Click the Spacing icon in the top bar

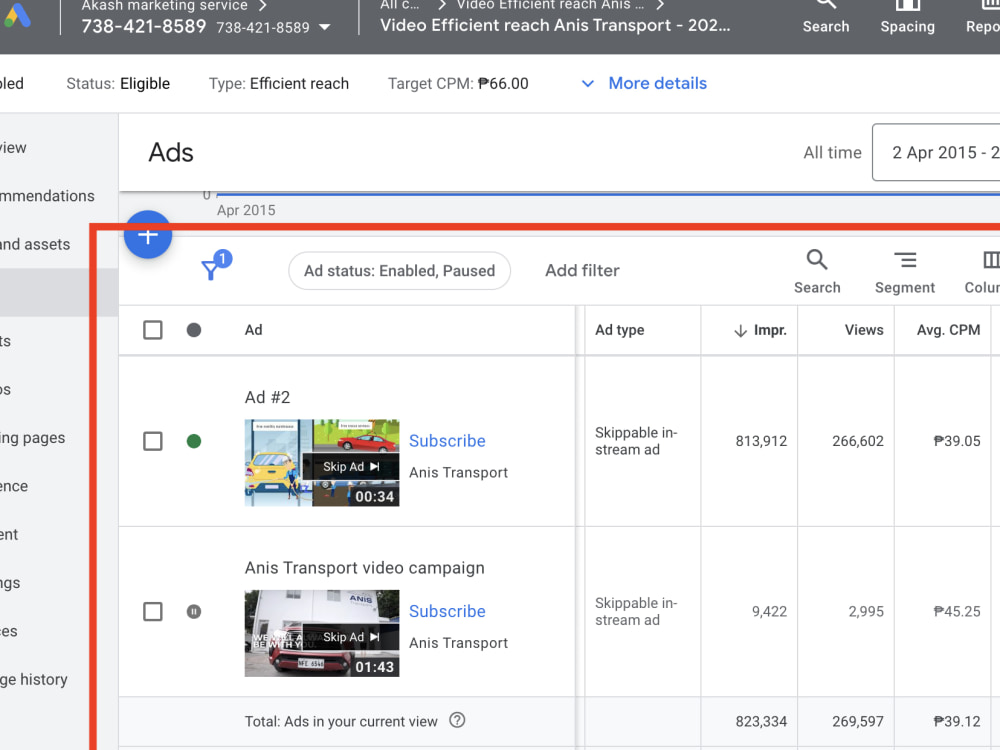pos(907,18)
